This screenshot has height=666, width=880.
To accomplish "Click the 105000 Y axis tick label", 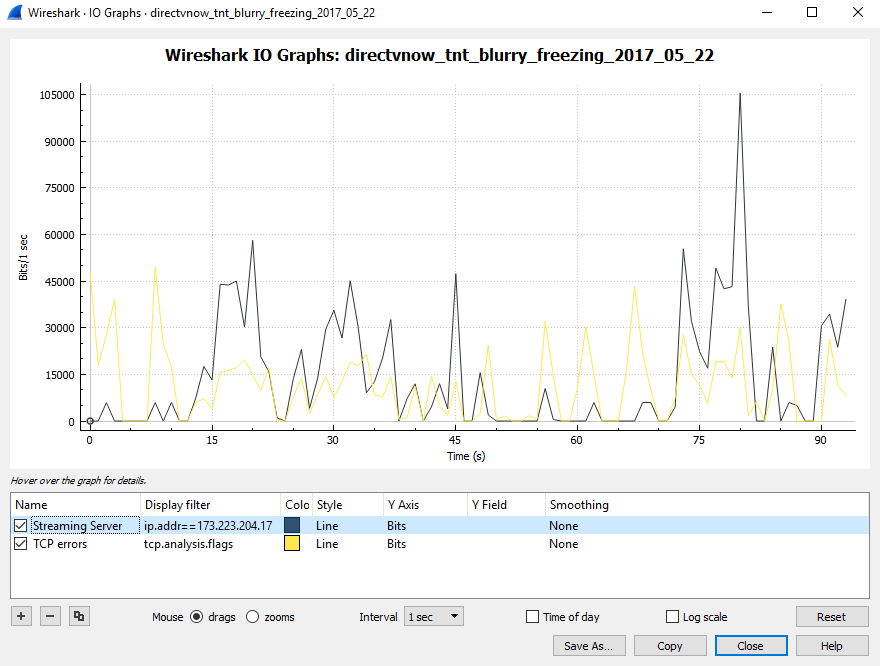I will point(57,95).
